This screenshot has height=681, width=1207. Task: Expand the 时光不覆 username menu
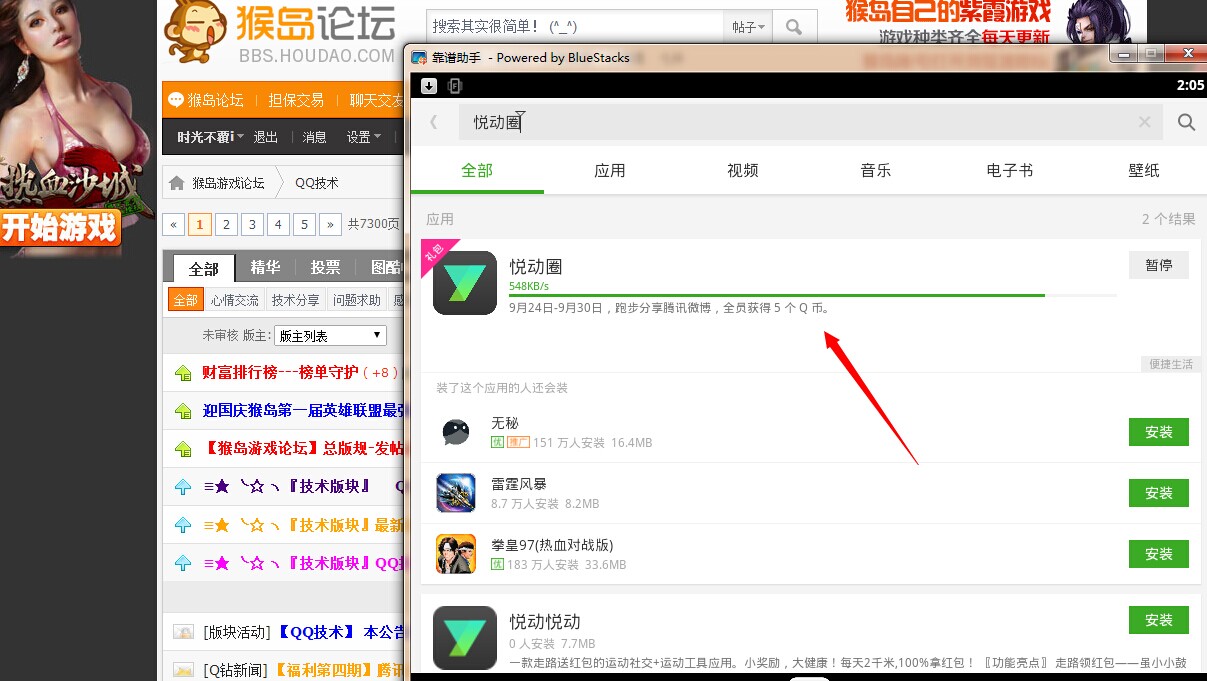[x=211, y=137]
